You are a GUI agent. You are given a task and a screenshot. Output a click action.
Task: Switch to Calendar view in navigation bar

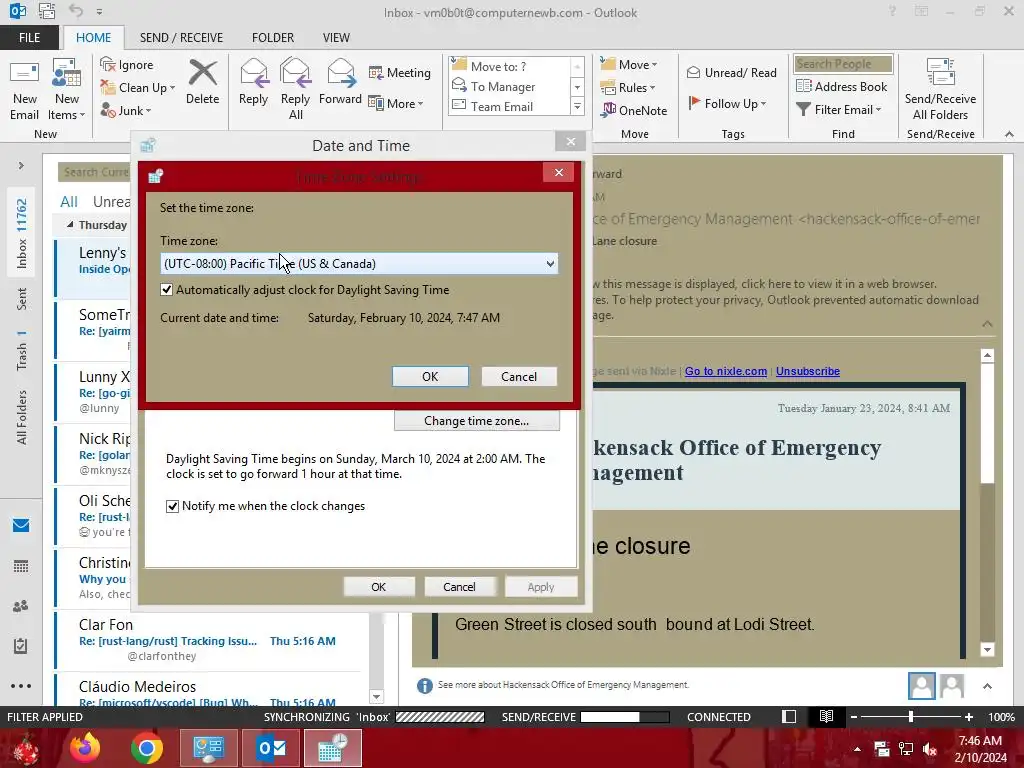click(21, 566)
